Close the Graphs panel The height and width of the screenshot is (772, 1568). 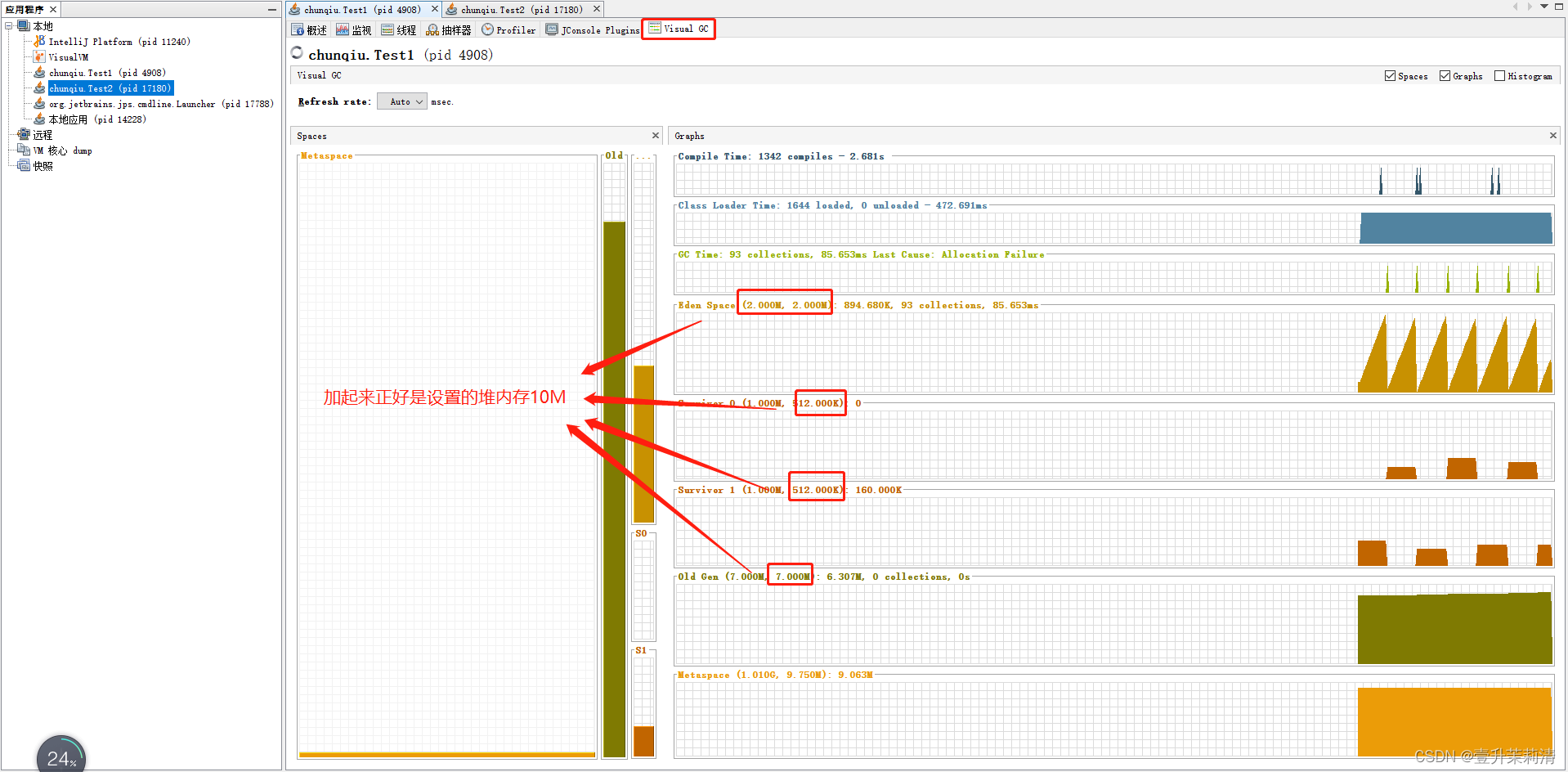tap(1552, 136)
